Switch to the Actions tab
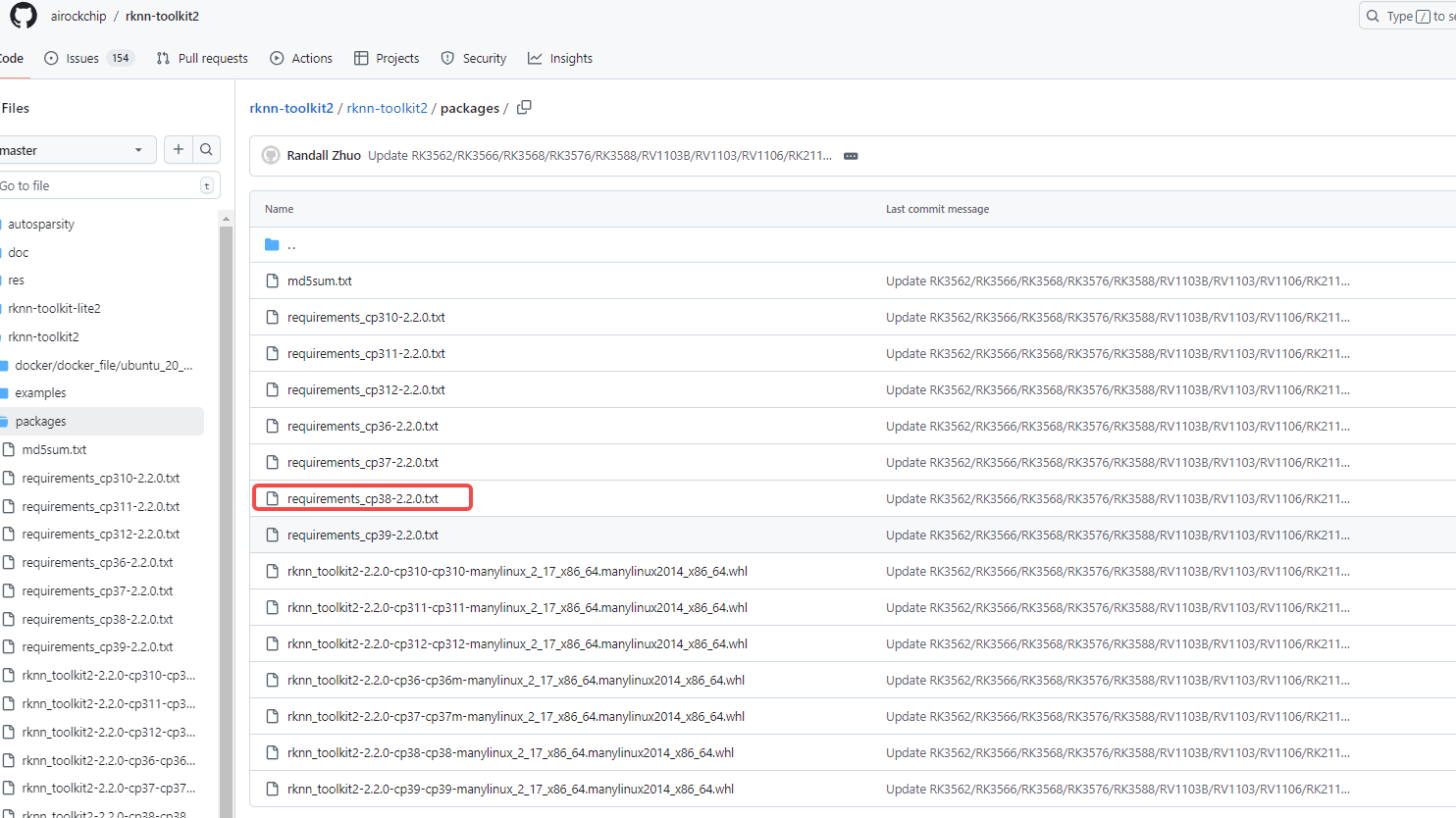 (301, 58)
